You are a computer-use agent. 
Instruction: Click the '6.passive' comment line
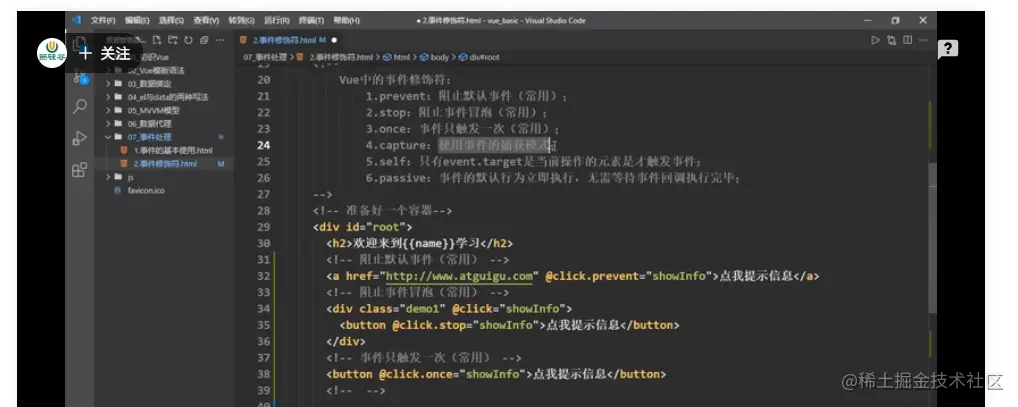point(552,178)
